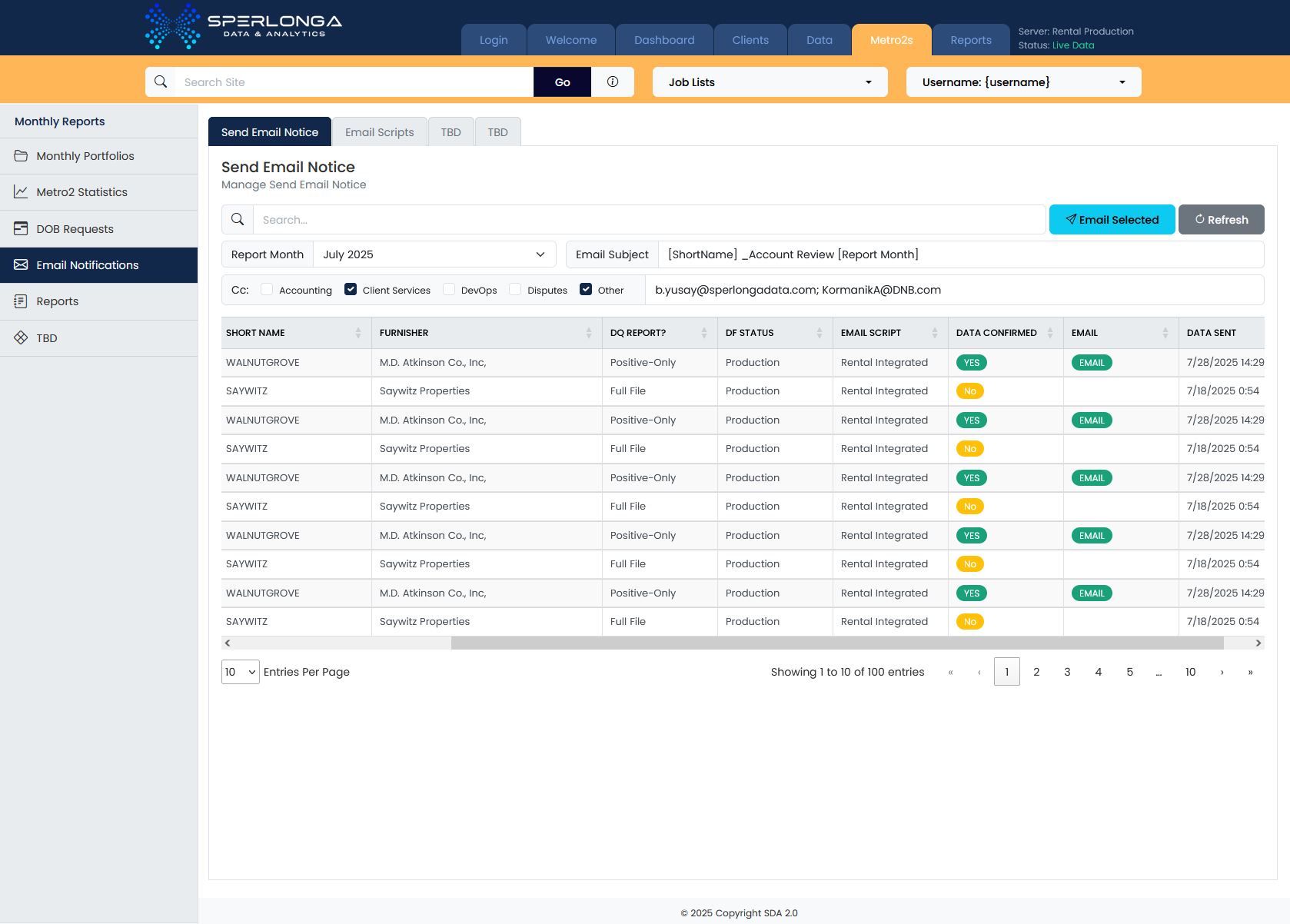Open the Entries Per Page selector
Image resolution: width=1290 pixels, height=924 pixels.
click(240, 672)
